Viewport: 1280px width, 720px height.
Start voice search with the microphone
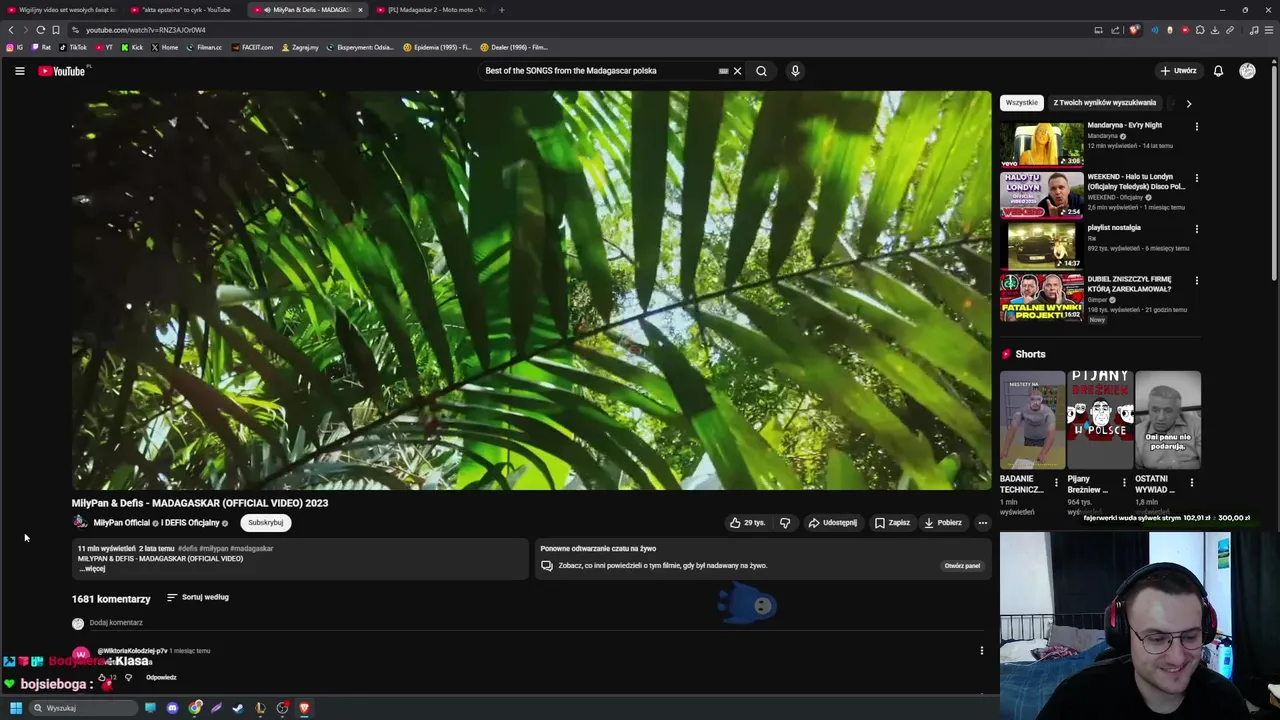point(795,71)
